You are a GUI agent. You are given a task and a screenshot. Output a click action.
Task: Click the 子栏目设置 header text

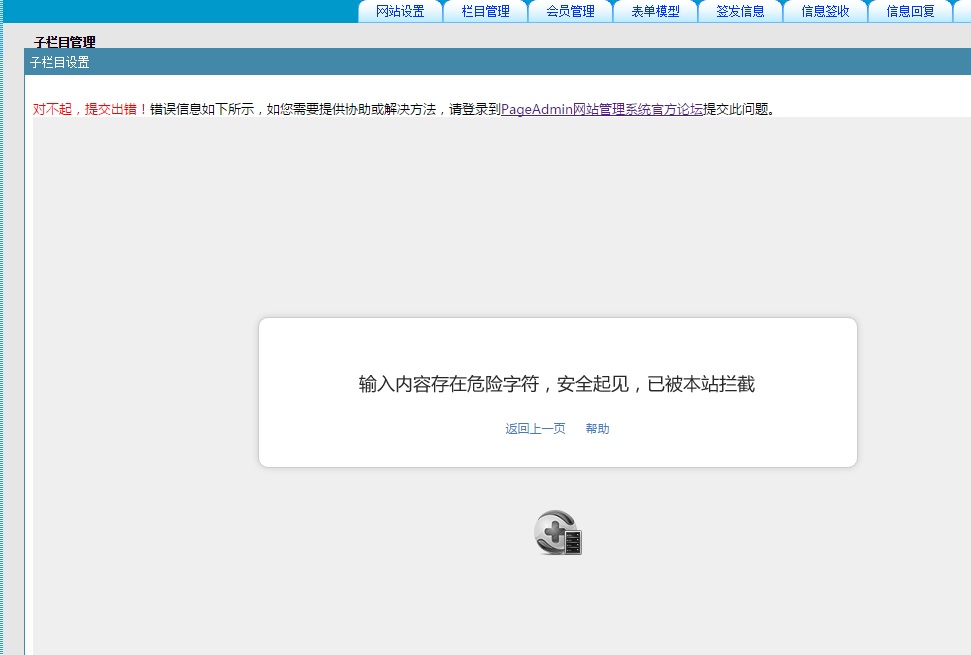(x=59, y=62)
